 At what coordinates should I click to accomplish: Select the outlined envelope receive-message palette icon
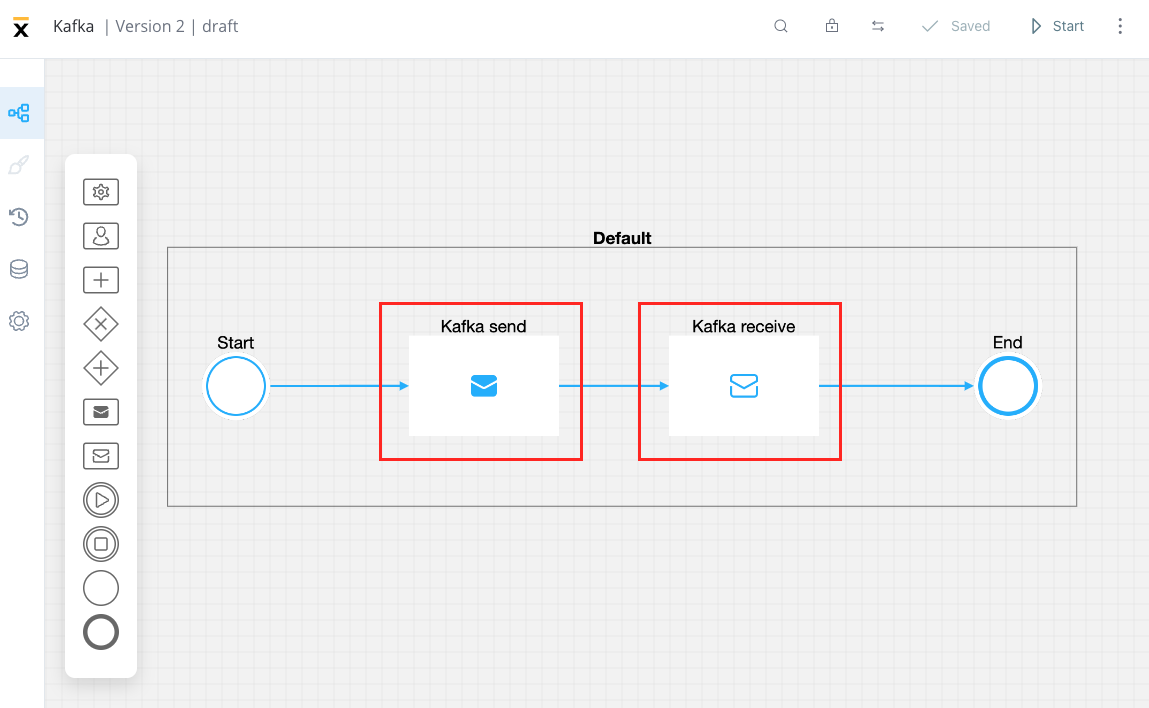pyautogui.click(x=101, y=456)
